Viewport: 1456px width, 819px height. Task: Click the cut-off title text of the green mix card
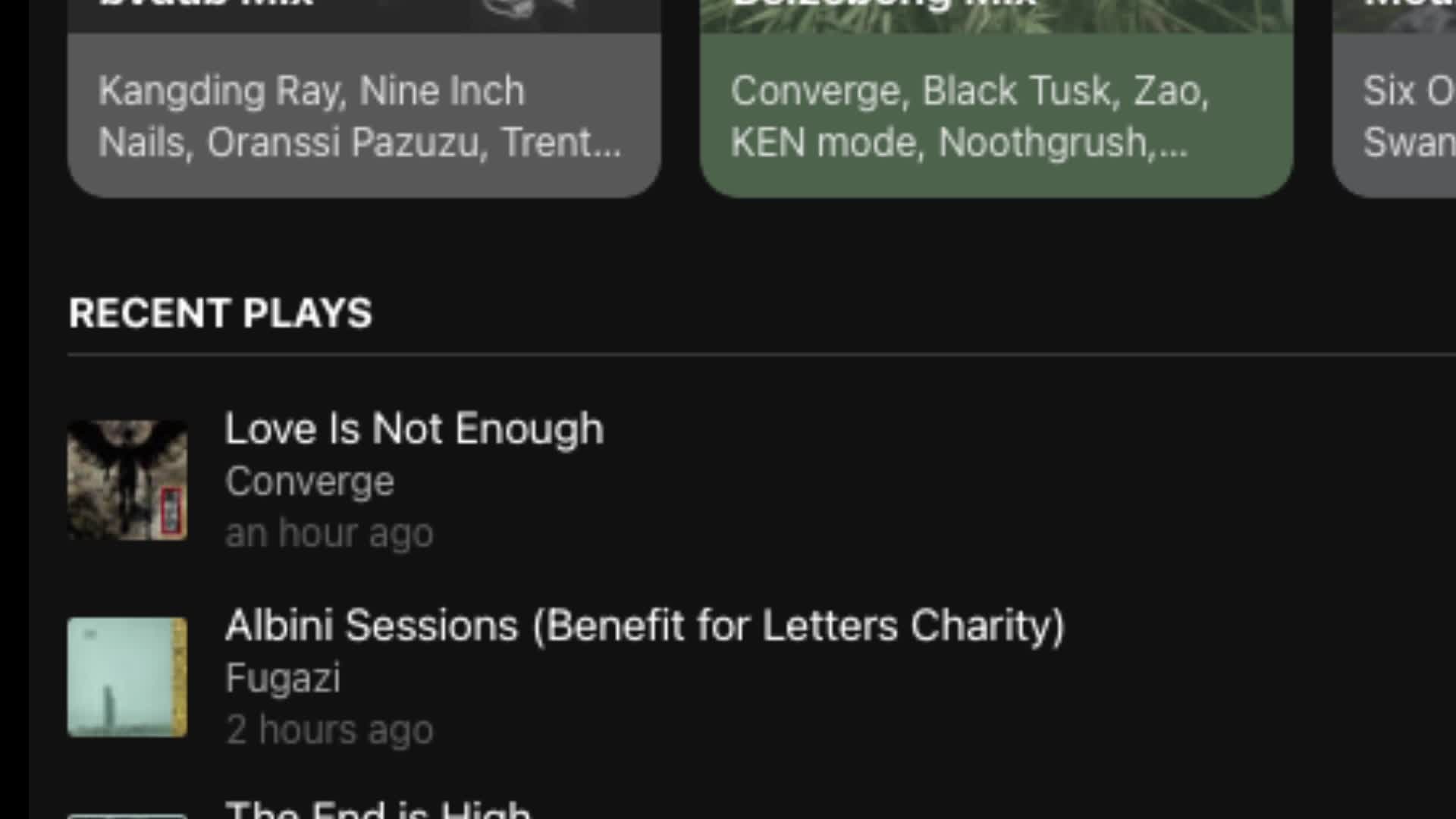884,4
